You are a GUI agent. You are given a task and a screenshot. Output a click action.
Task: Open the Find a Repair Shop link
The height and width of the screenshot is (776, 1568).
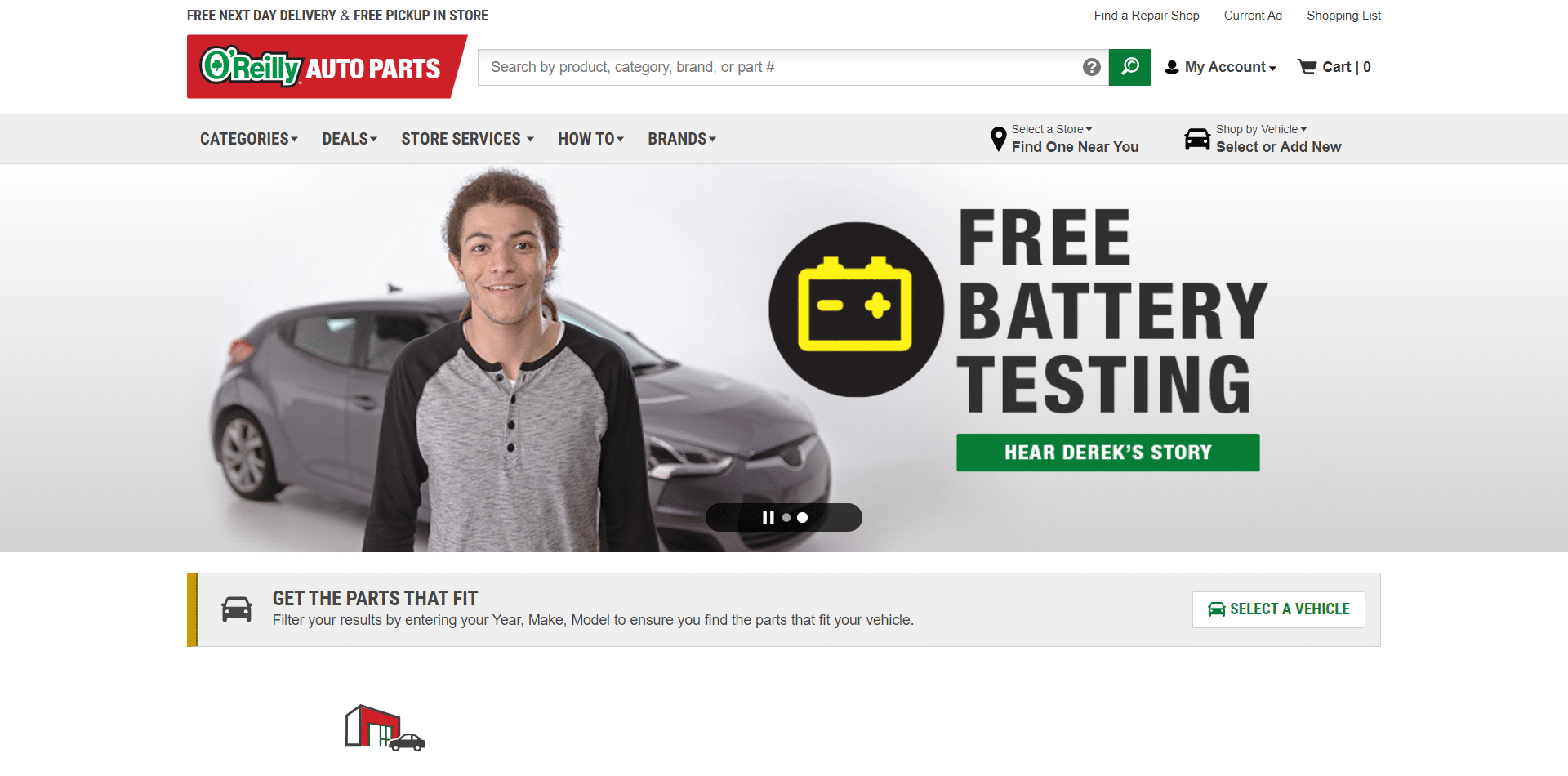point(1147,16)
